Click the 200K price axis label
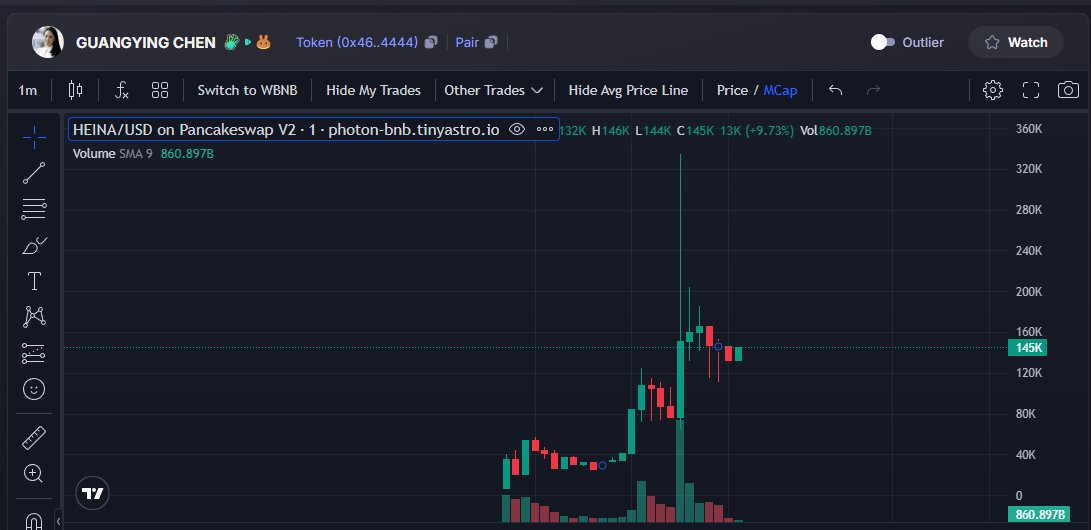1091x530 pixels. (x=1029, y=291)
